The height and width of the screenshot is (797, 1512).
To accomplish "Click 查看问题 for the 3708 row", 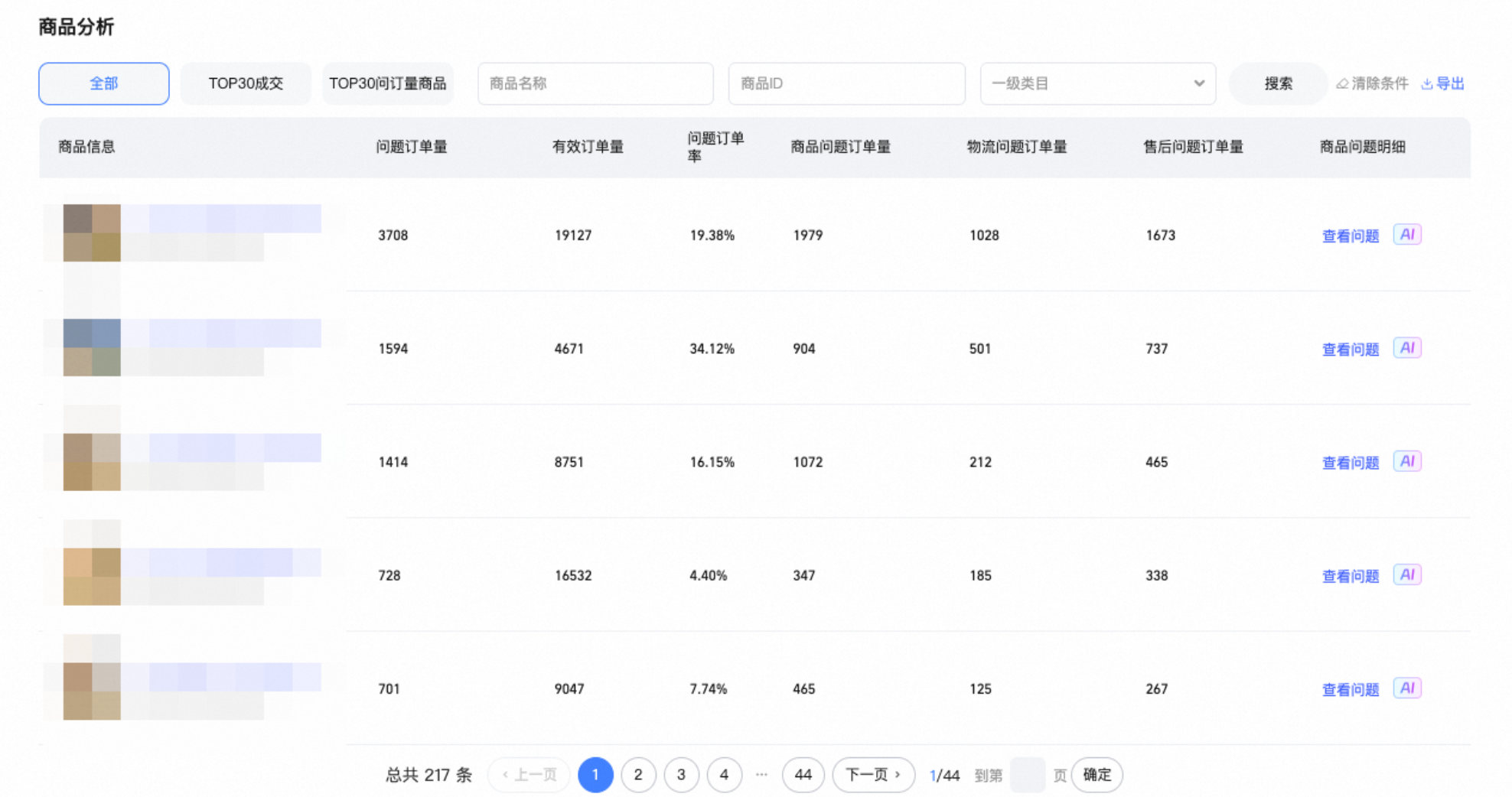I will pyautogui.click(x=1351, y=236).
